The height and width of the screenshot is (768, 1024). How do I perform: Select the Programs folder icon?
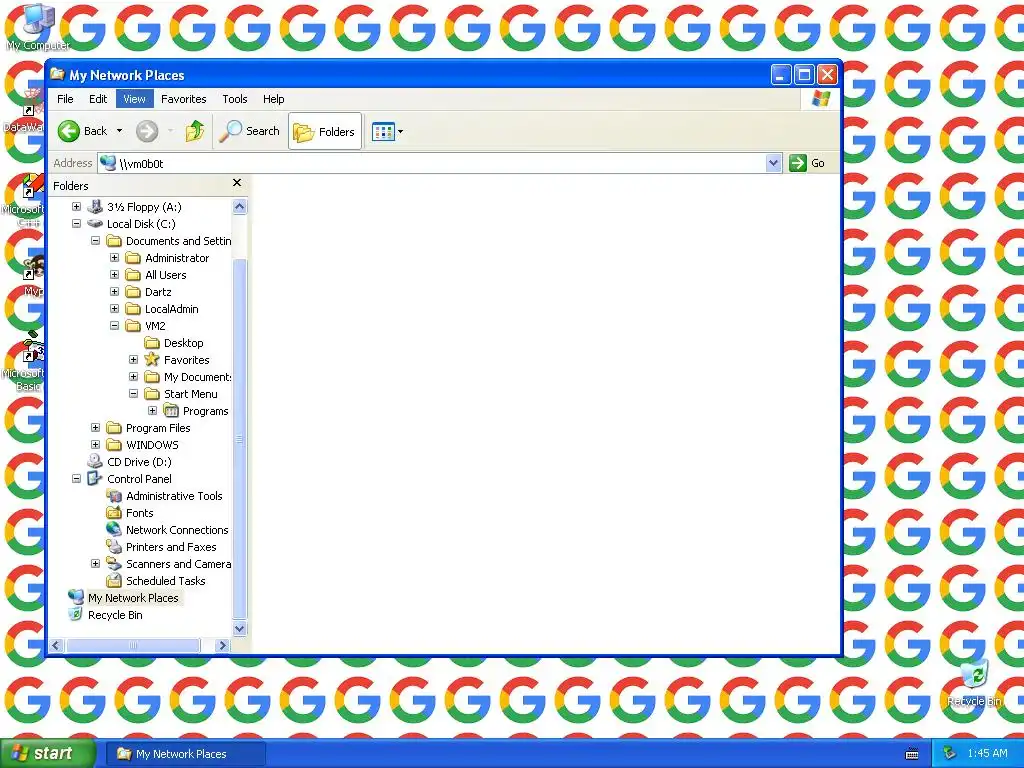[x=171, y=410]
